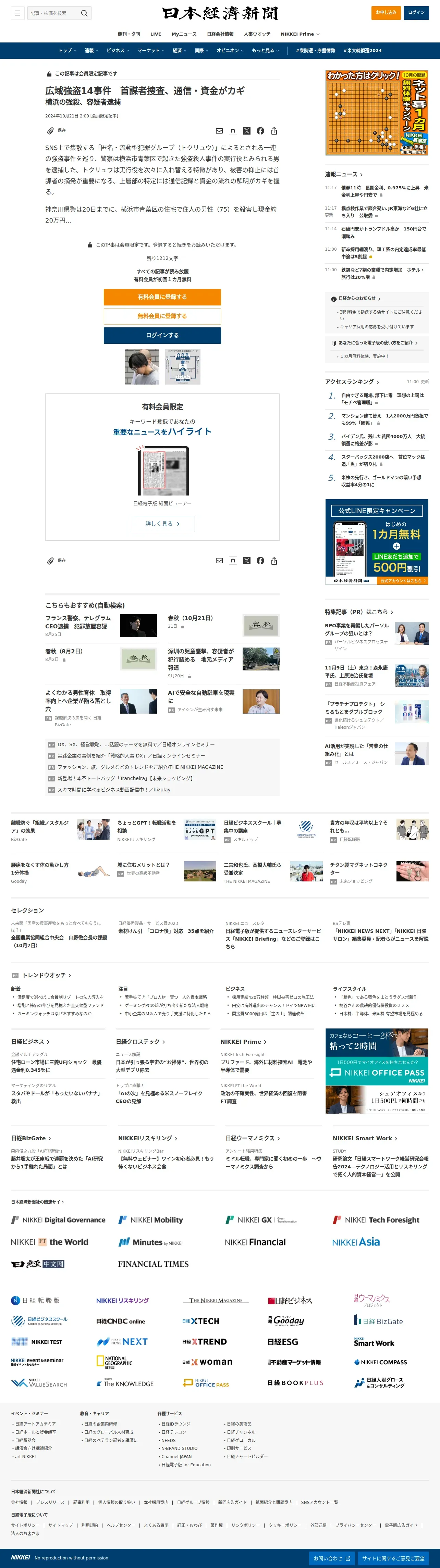Image resolution: width=440 pixels, height=1568 pixels.
Task: Share on X icon above article
Action: point(247,131)
